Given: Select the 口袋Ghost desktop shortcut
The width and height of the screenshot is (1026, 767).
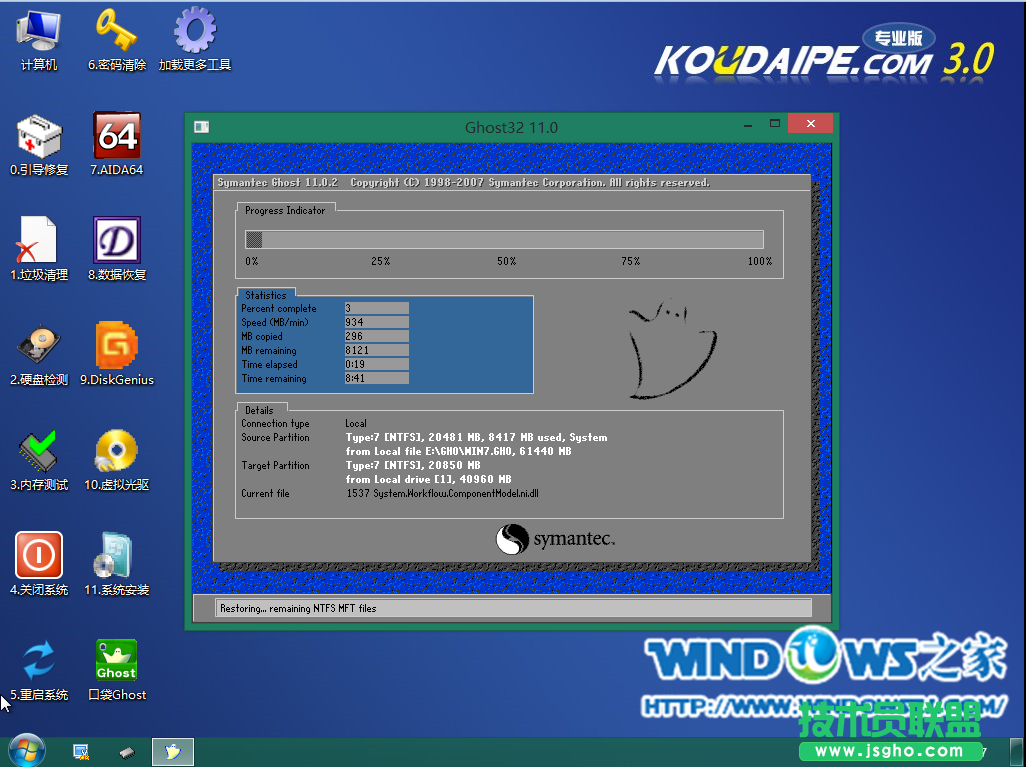Looking at the screenshot, I should point(117,661).
